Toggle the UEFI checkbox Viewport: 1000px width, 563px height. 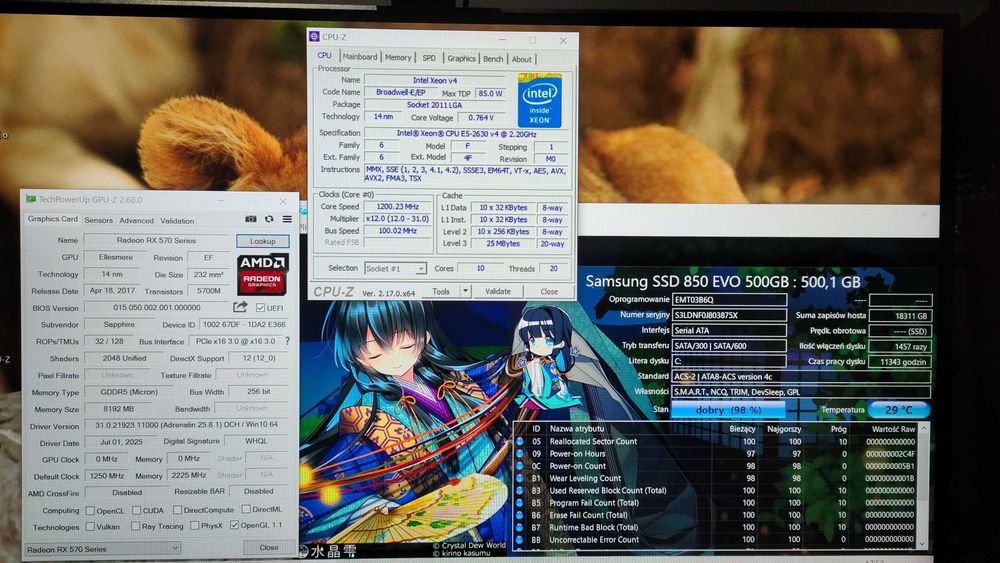point(260,308)
